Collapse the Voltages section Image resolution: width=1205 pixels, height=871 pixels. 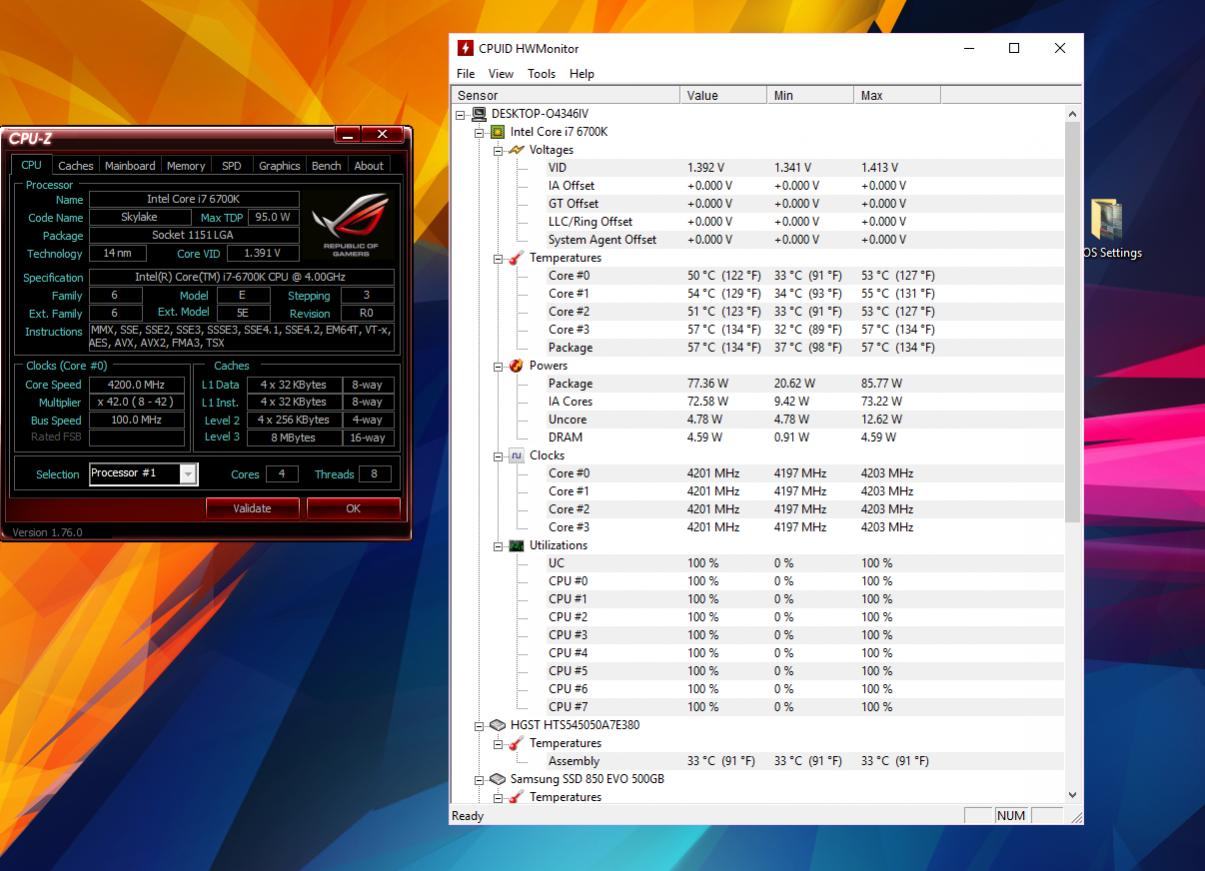pos(498,150)
